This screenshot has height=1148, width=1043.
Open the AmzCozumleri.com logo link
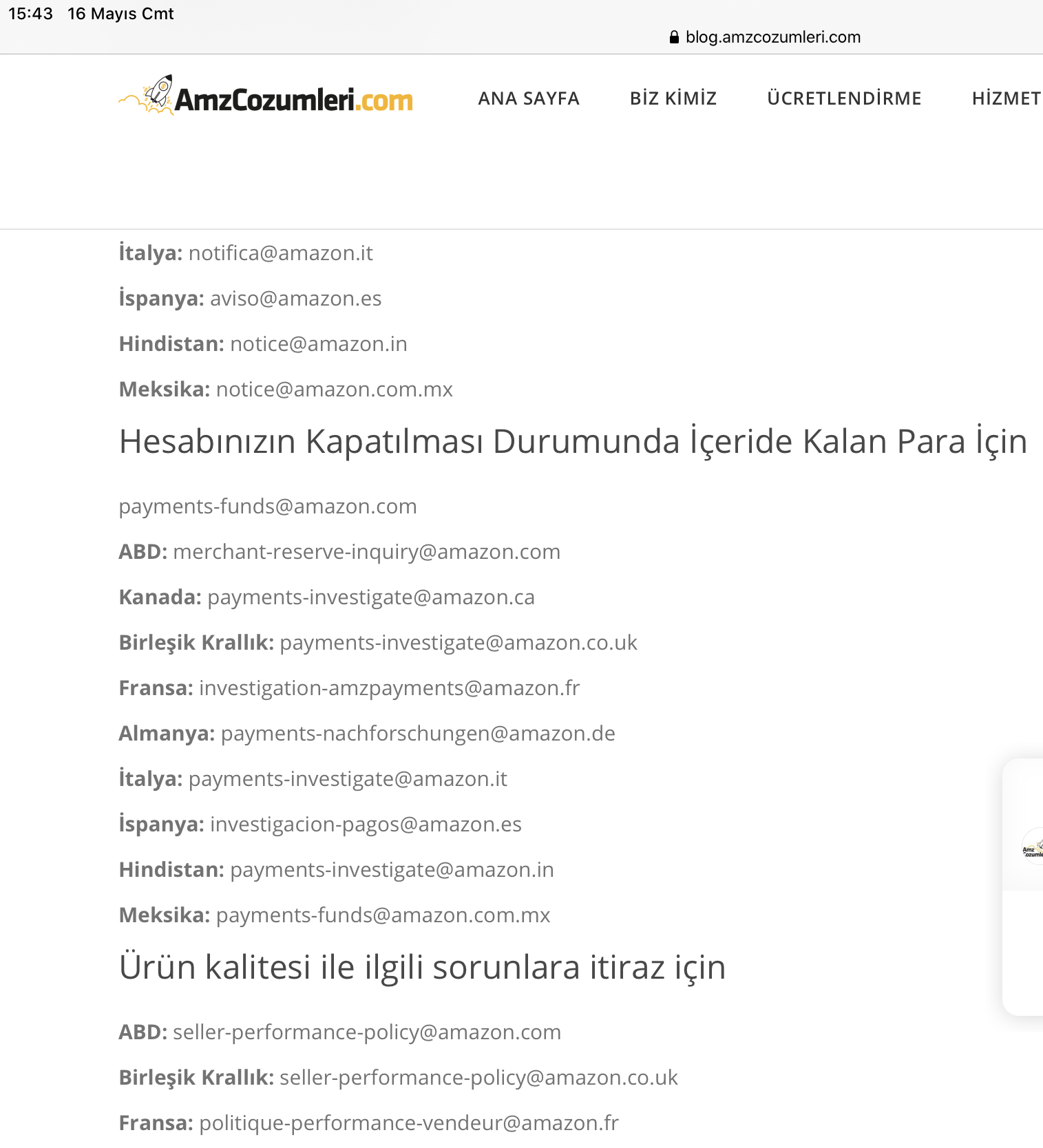pyautogui.click(x=266, y=96)
